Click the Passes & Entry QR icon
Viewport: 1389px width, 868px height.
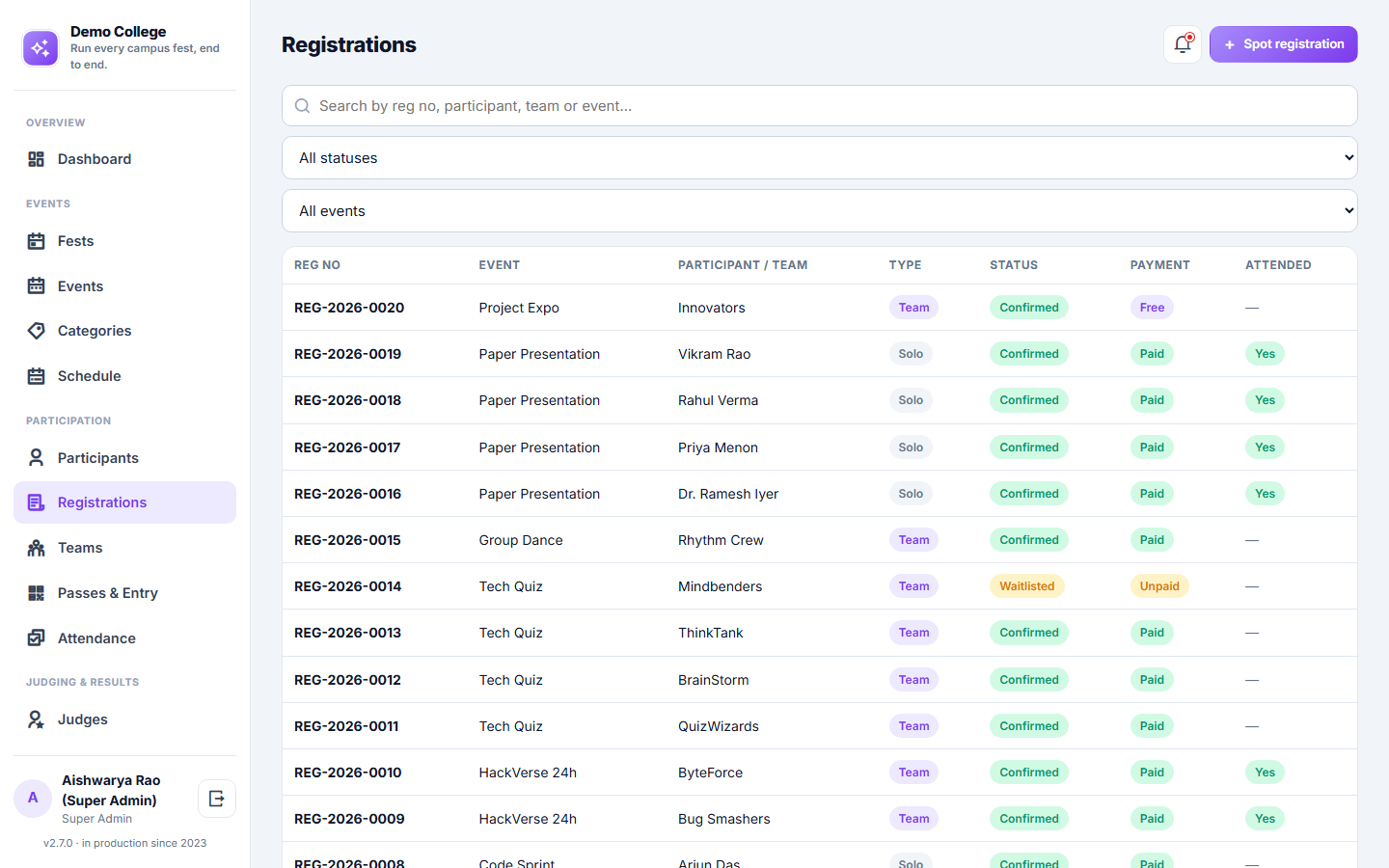coord(37,593)
